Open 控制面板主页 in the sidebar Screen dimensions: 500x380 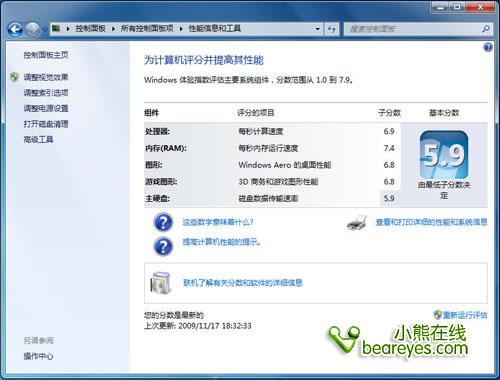click(x=46, y=55)
